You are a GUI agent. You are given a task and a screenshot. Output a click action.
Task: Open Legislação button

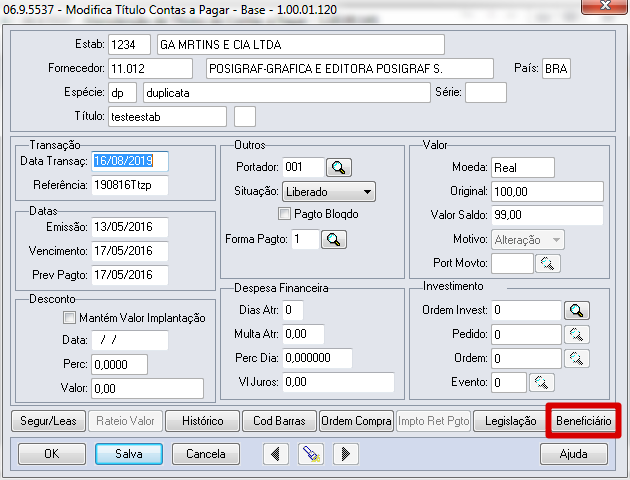click(511, 421)
